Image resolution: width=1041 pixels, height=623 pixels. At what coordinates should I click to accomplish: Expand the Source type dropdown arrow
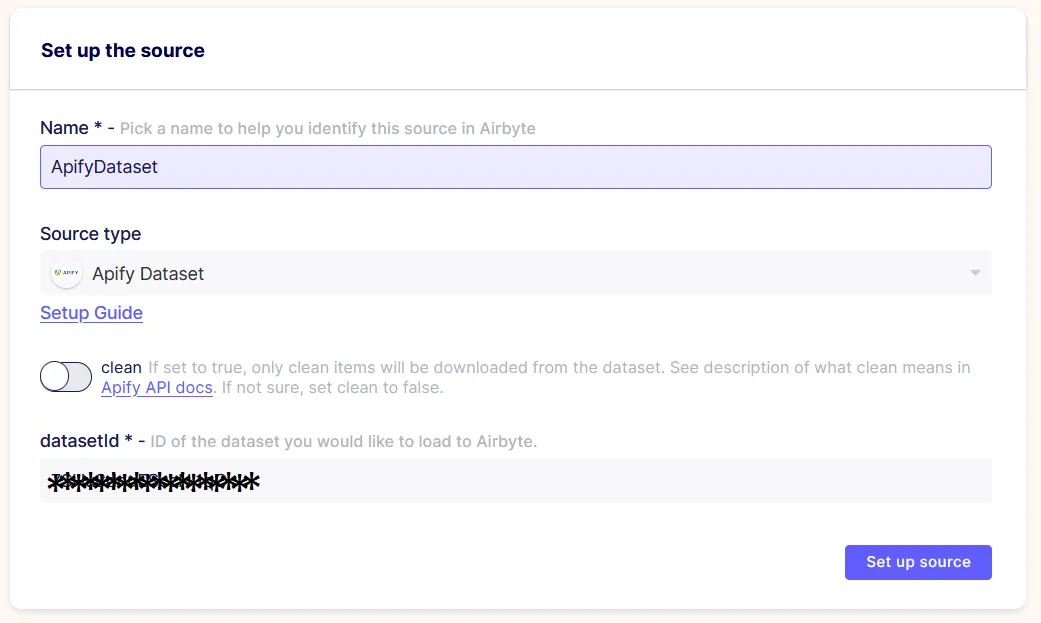pyautogui.click(x=975, y=273)
